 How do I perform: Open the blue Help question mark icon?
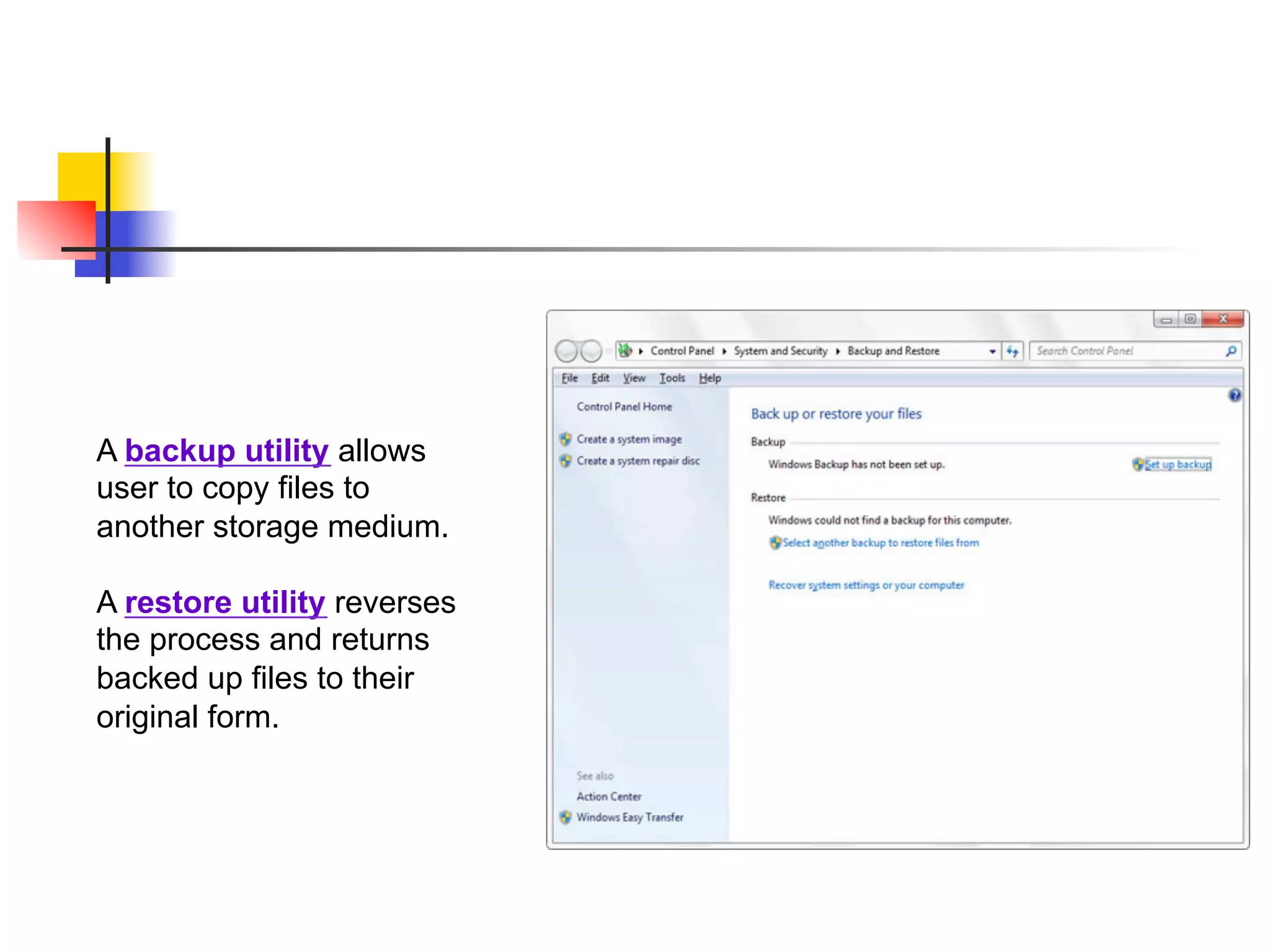coord(1235,395)
